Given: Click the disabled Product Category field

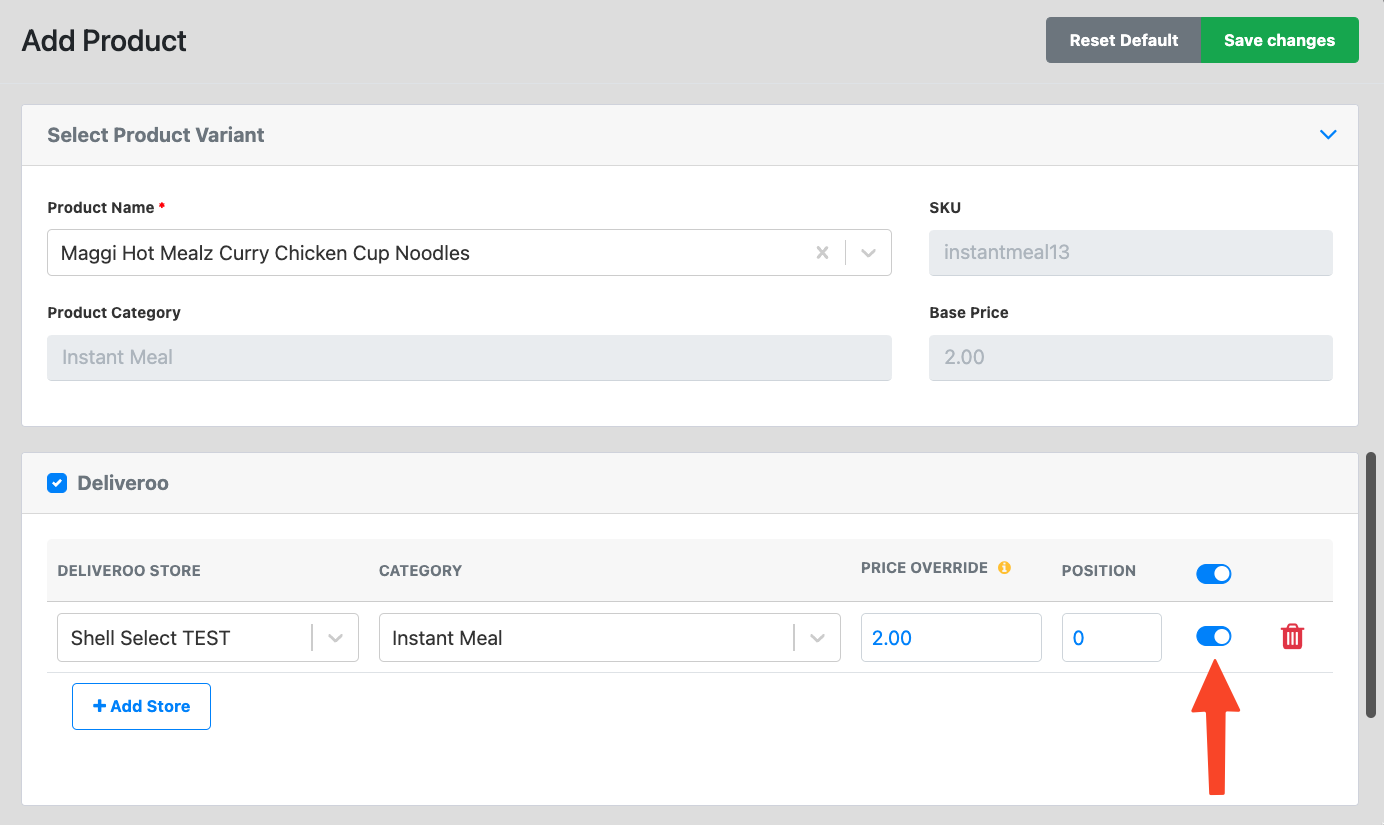Looking at the screenshot, I should click(469, 357).
